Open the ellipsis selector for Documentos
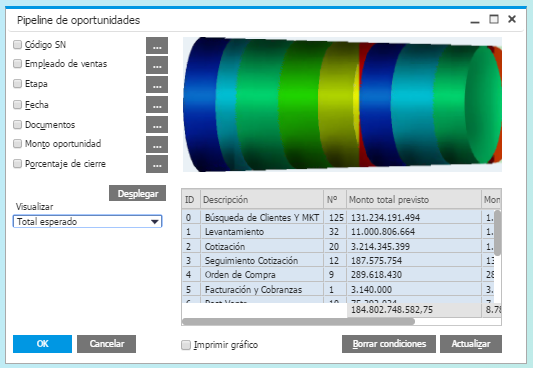This screenshot has width=533, height=368. point(157,124)
